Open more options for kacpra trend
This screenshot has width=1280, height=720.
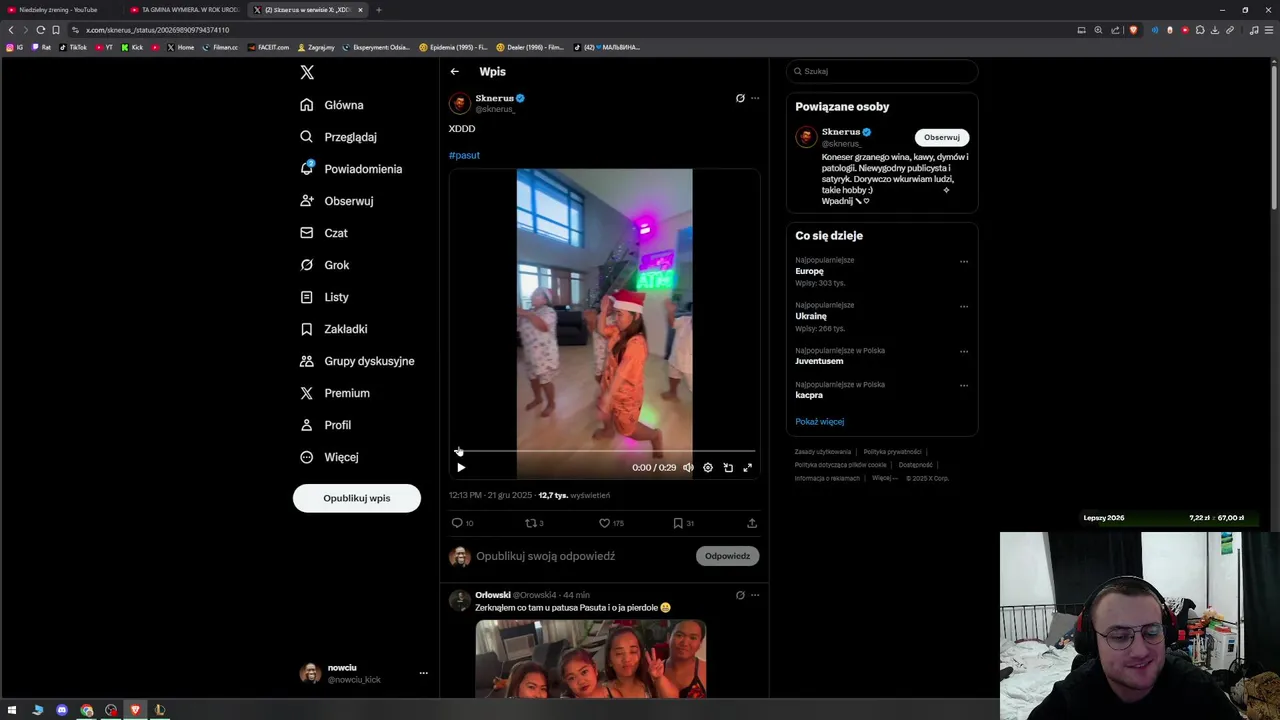(x=964, y=385)
